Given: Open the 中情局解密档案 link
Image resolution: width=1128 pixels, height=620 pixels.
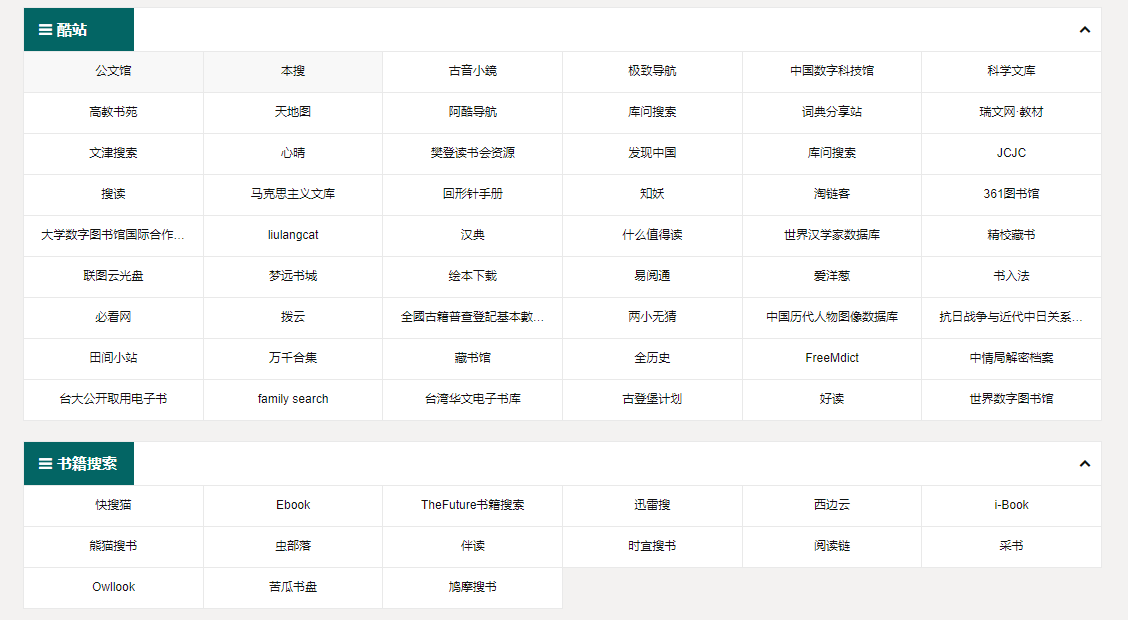Looking at the screenshot, I should (x=1011, y=358).
